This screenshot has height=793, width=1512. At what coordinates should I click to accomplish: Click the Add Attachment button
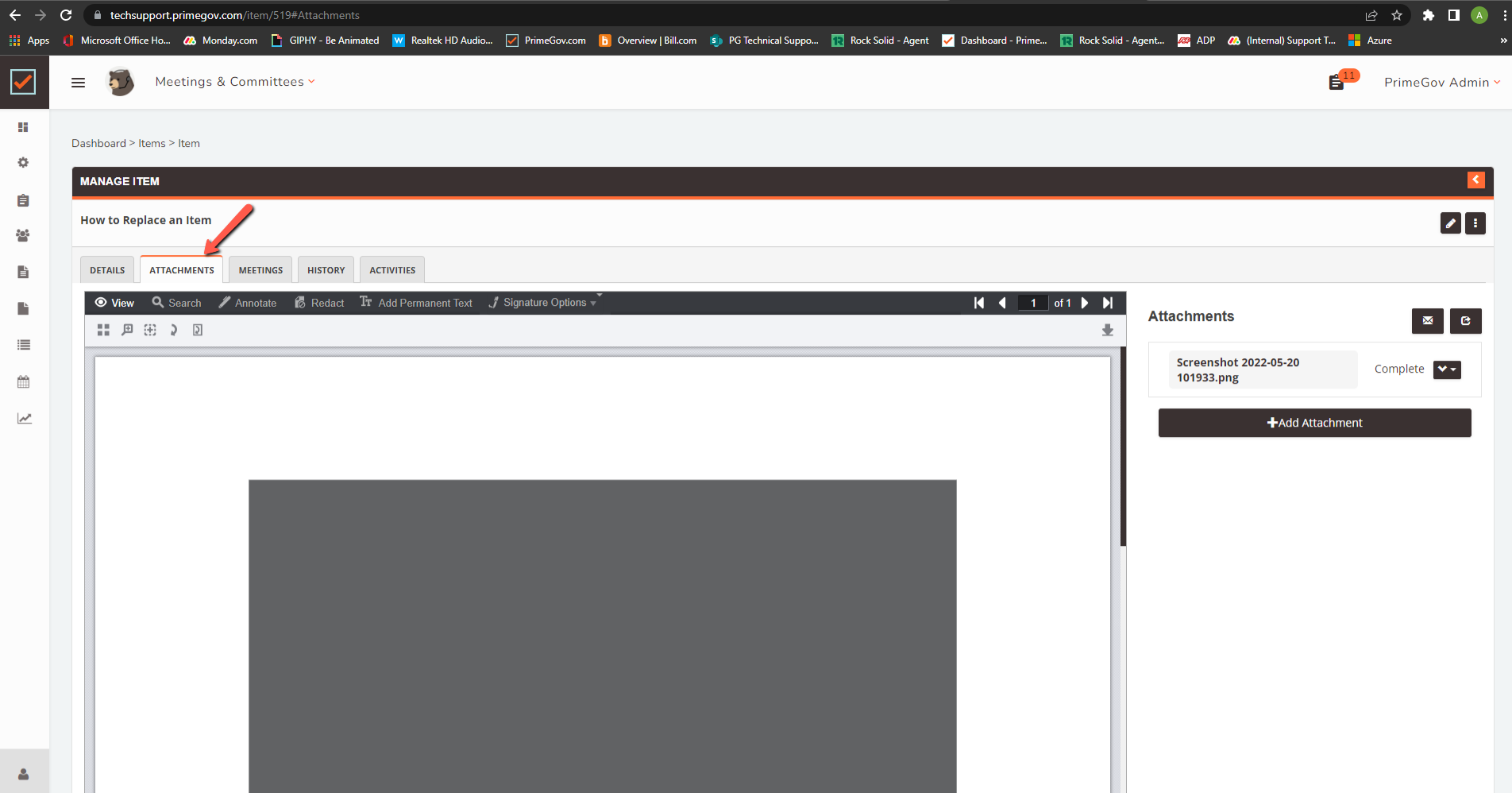pos(1314,423)
